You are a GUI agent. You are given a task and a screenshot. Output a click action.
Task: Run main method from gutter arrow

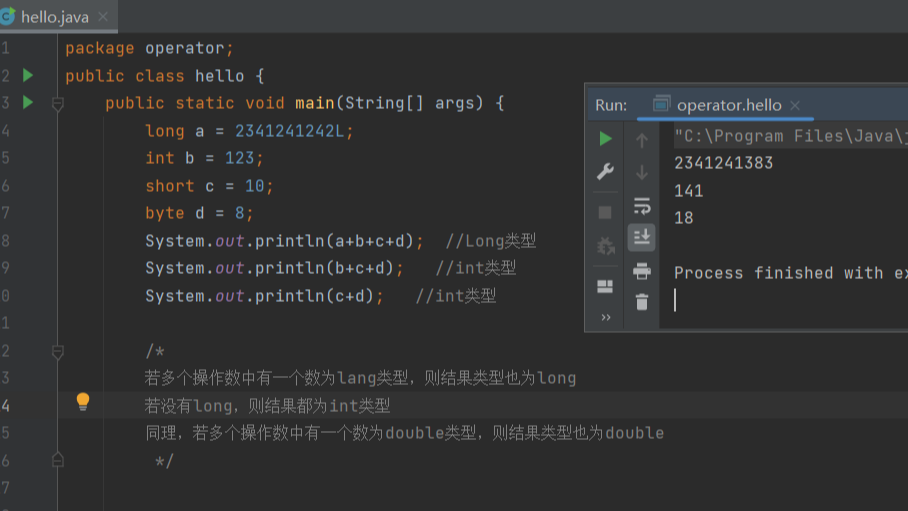[x=28, y=102]
